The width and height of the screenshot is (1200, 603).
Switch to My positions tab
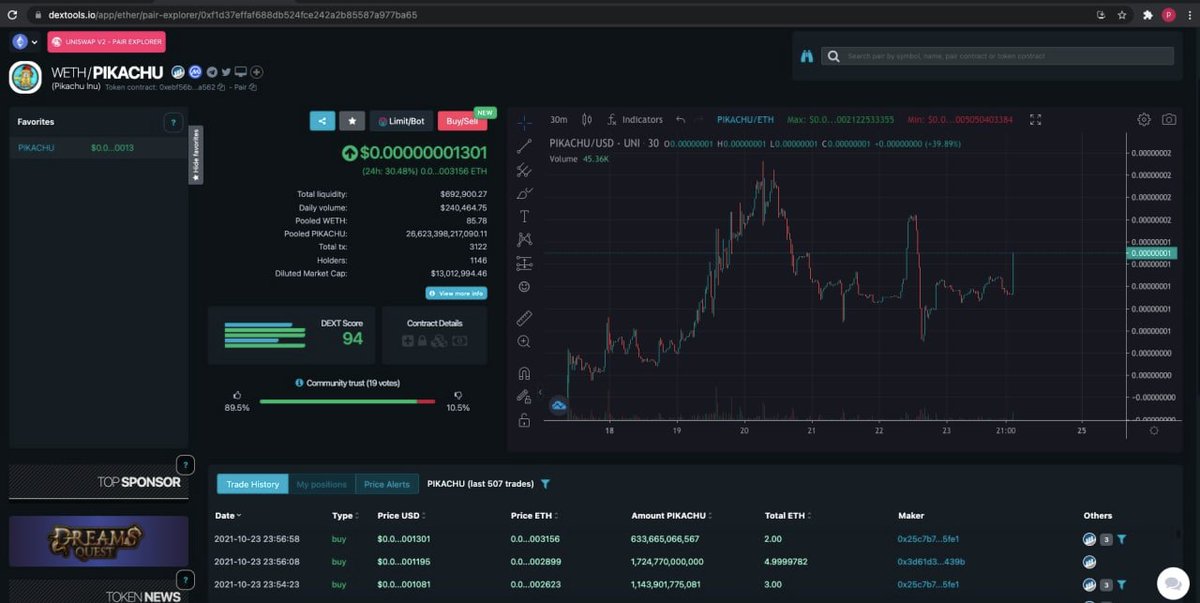pos(322,484)
